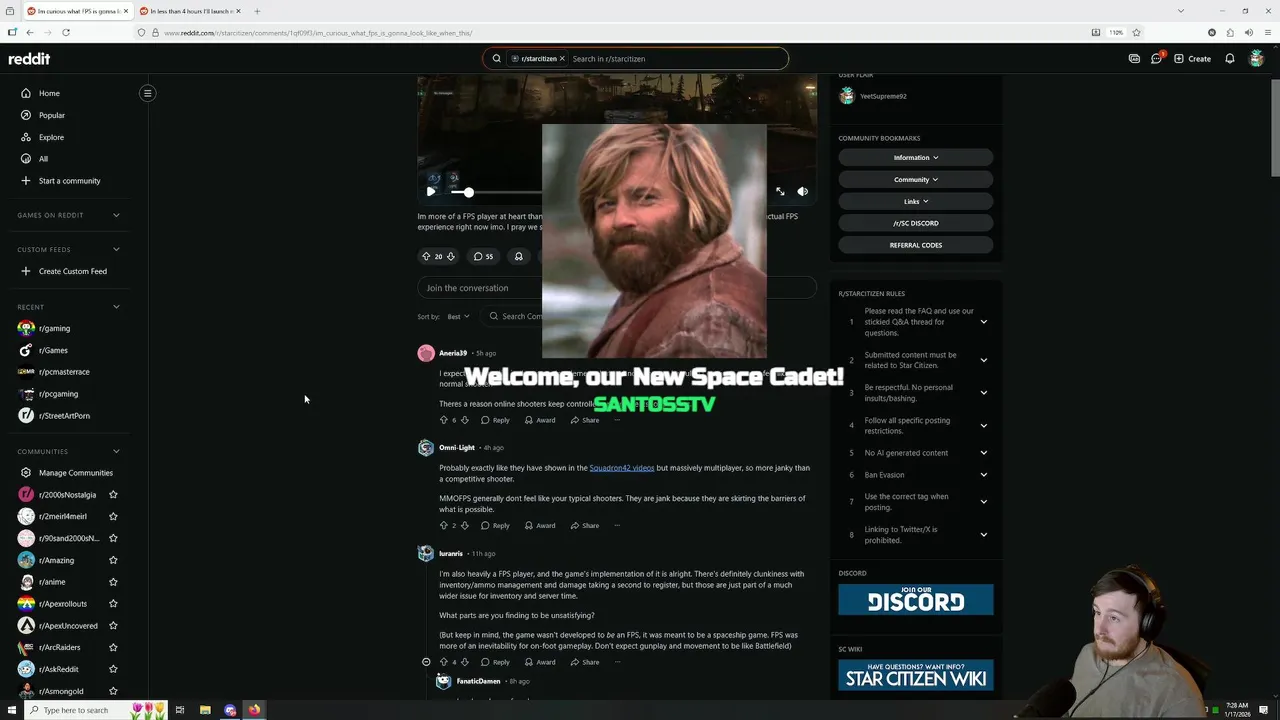Open the Sort by Best dropdown

tap(458, 316)
